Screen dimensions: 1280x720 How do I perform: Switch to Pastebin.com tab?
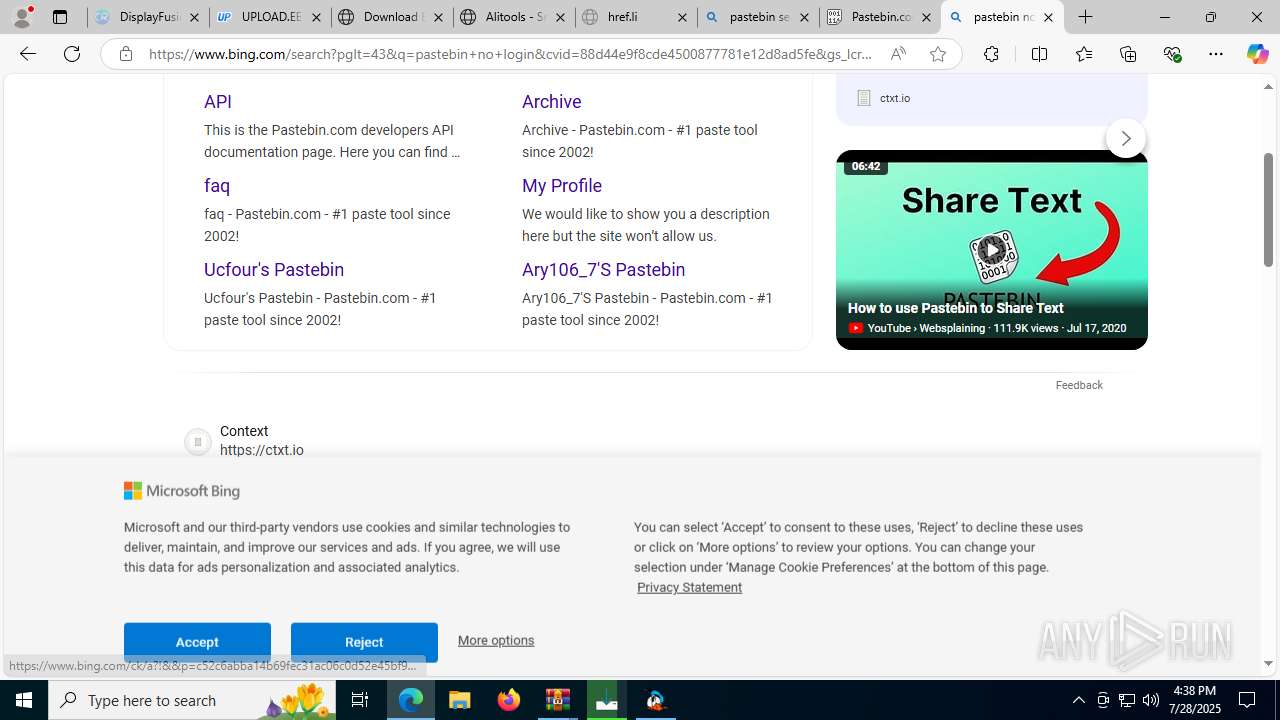pos(880,17)
